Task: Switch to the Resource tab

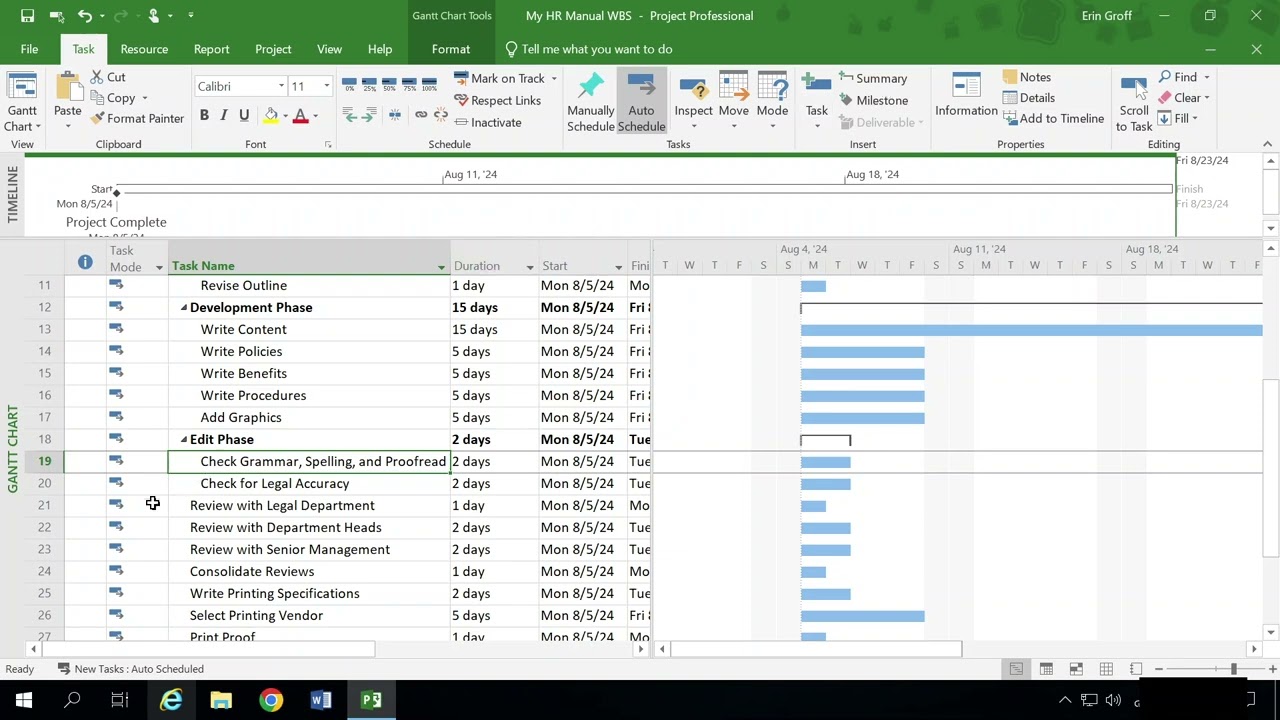Action: point(144,49)
